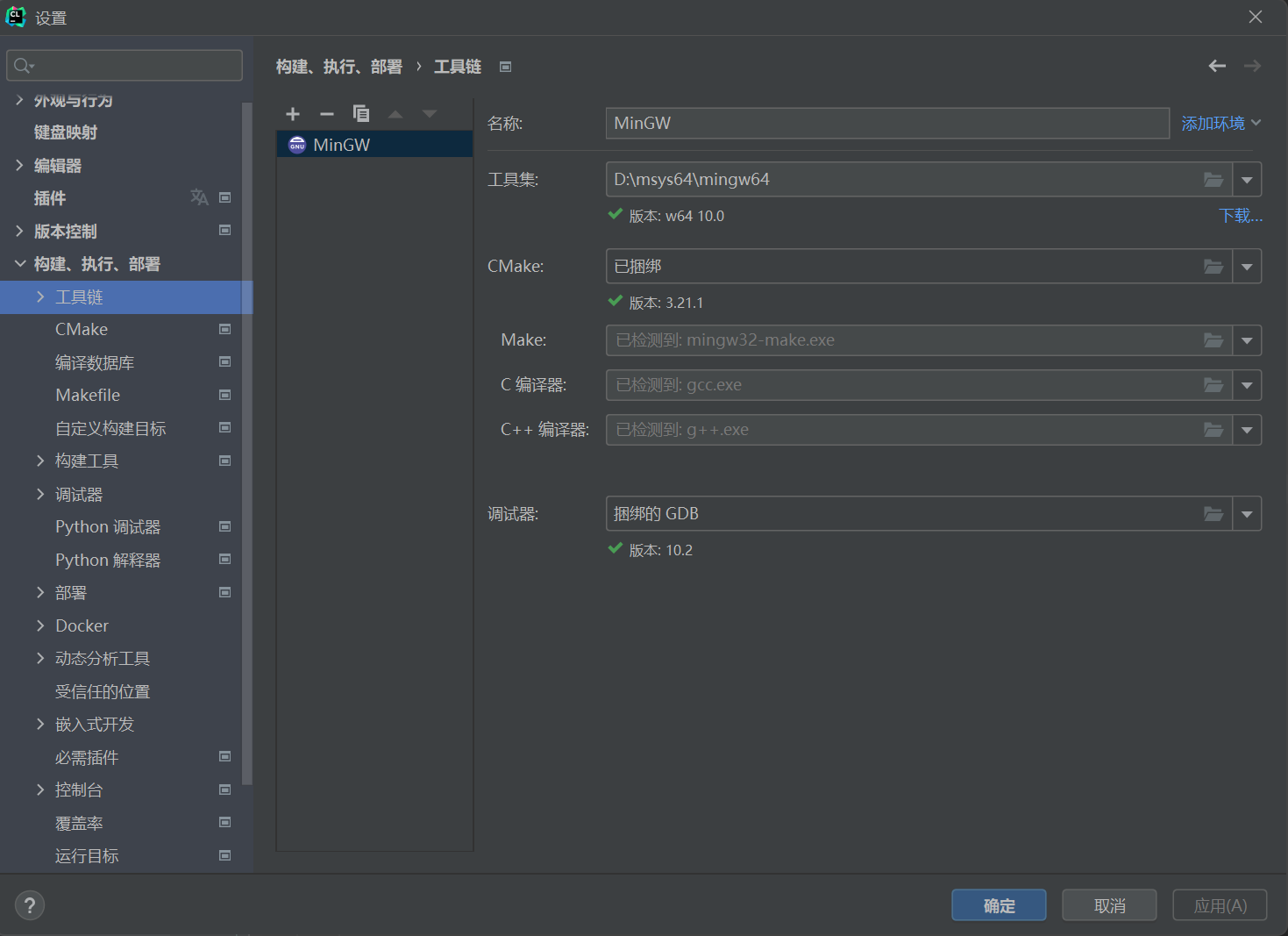Screen dimensions: 1288x936
Task: Focus the settings search box
Action: 125,66
